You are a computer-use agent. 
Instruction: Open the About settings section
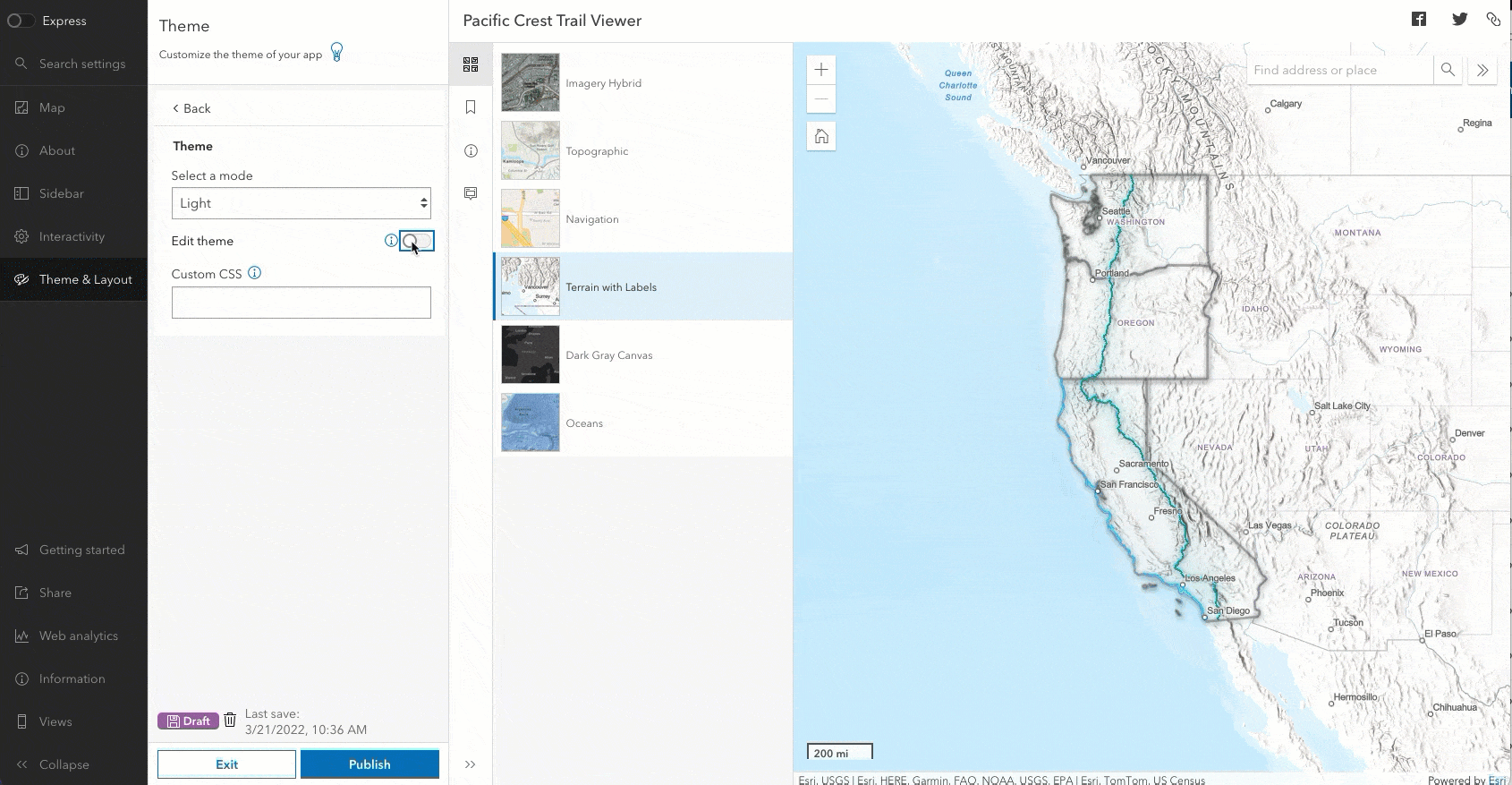[x=73, y=150]
